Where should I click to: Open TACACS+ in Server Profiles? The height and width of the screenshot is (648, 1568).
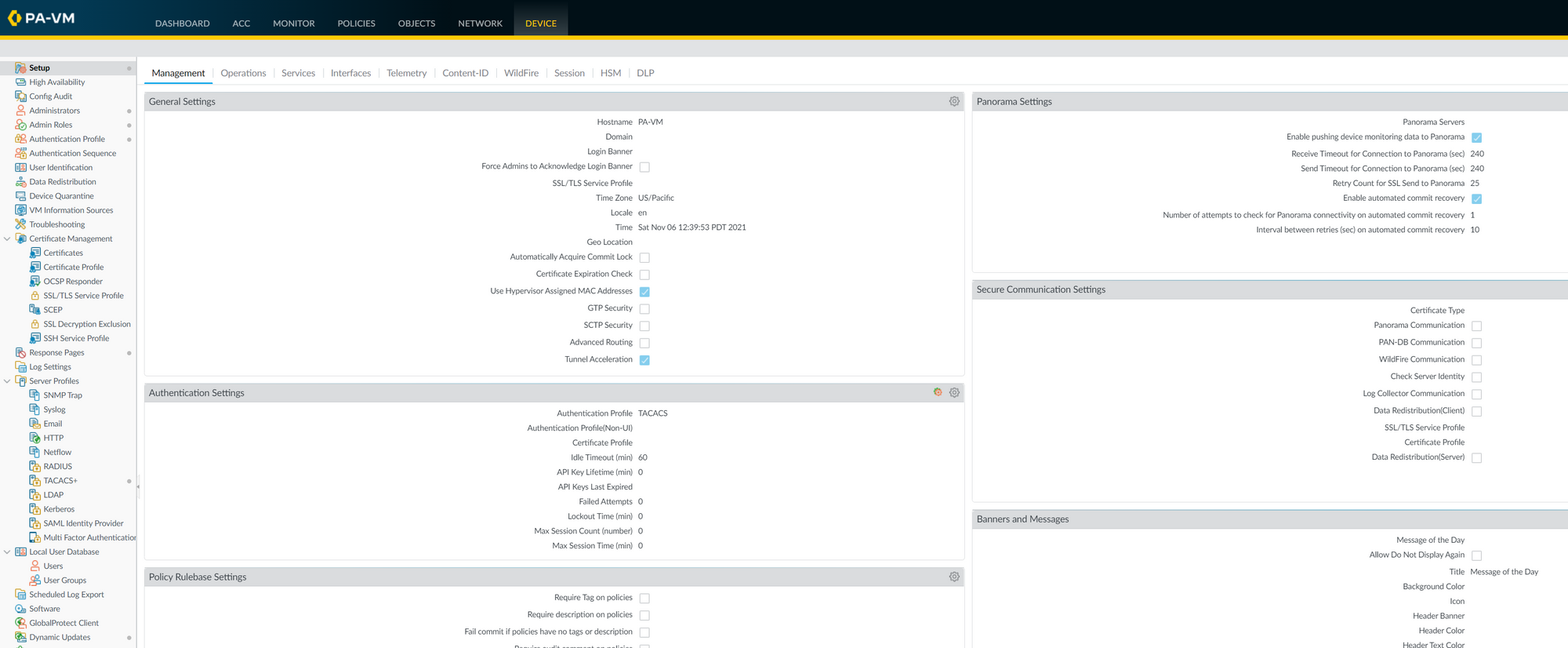click(60, 481)
